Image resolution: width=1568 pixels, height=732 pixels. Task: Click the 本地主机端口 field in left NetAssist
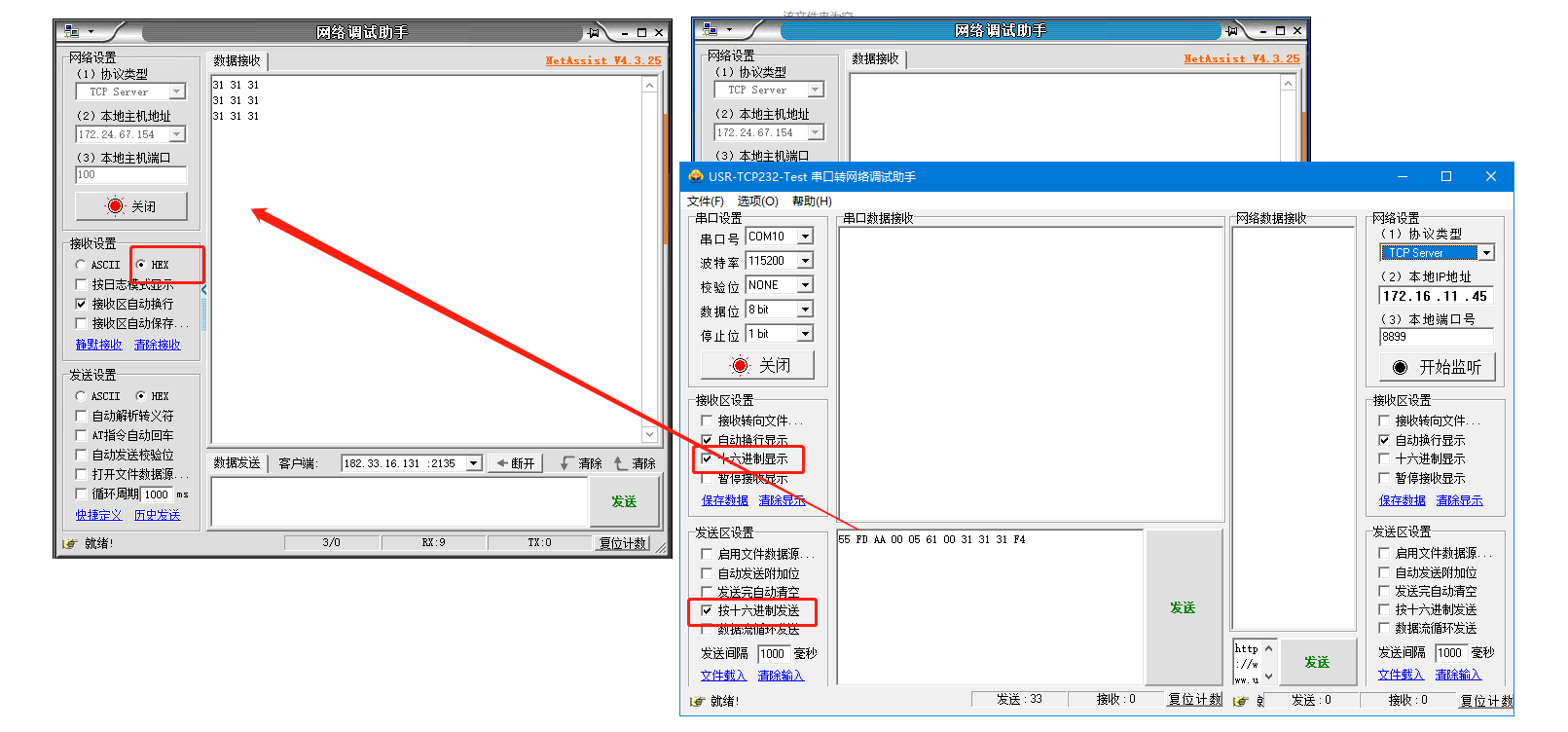point(131,175)
